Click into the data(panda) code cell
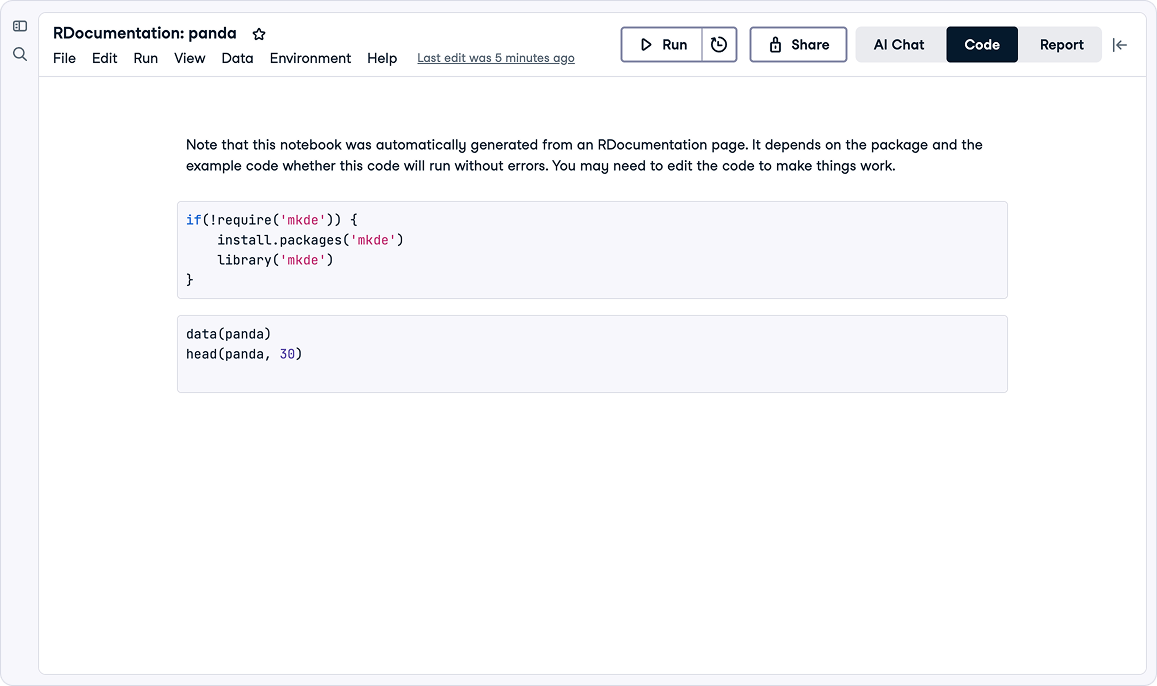Screen dimensions: 1157x686 [x=592, y=354]
